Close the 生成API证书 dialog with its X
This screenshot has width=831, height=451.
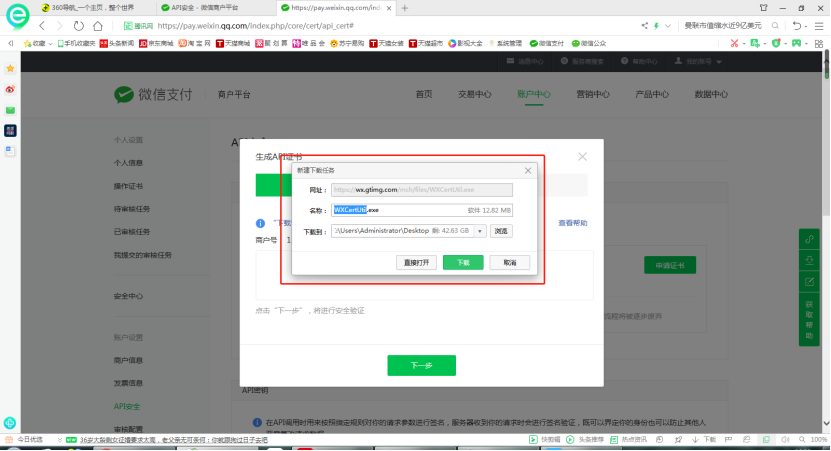pos(582,156)
